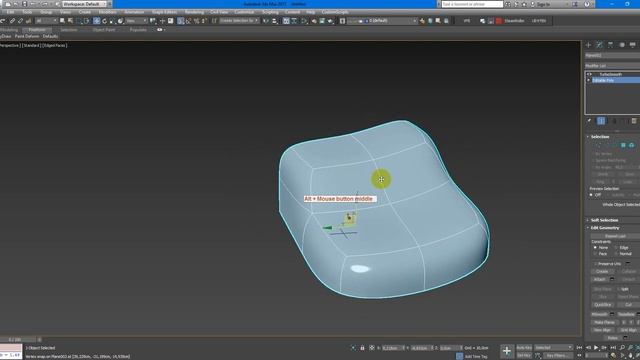640x360 pixels.
Task: Collapse the Edit Geometry rollout
Action: pyautogui.click(x=604, y=228)
